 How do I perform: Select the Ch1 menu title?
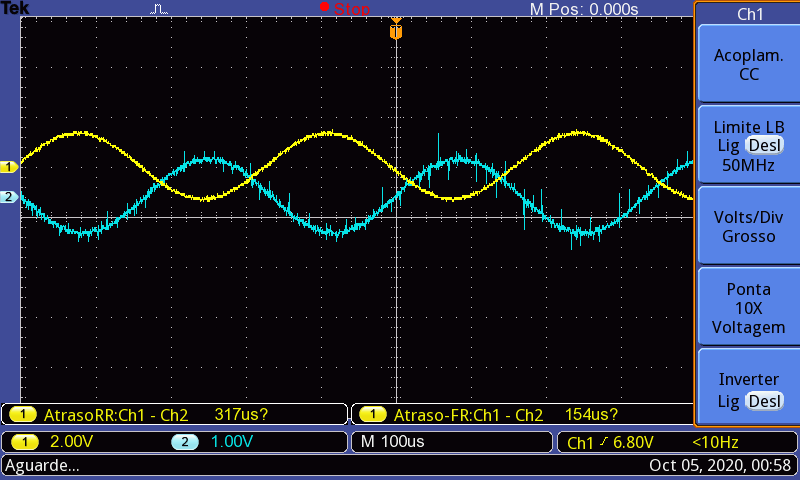[749, 14]
